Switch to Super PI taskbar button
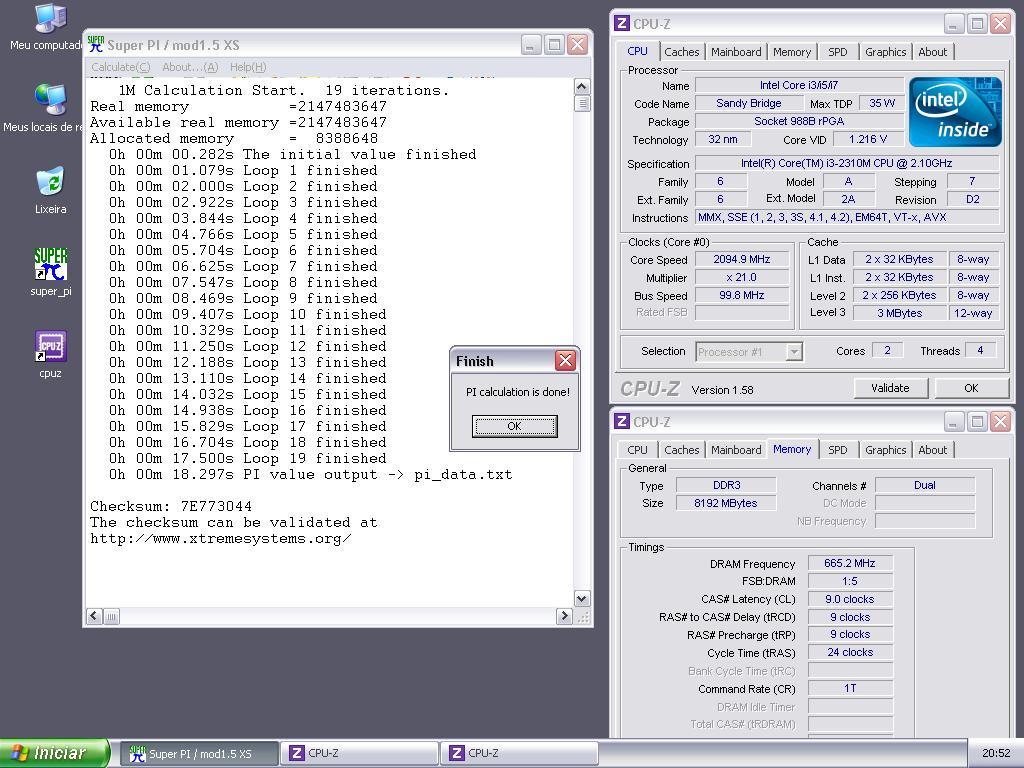Image resolution: width=1024 pixels, height=768 pixels. click(199, 754)
